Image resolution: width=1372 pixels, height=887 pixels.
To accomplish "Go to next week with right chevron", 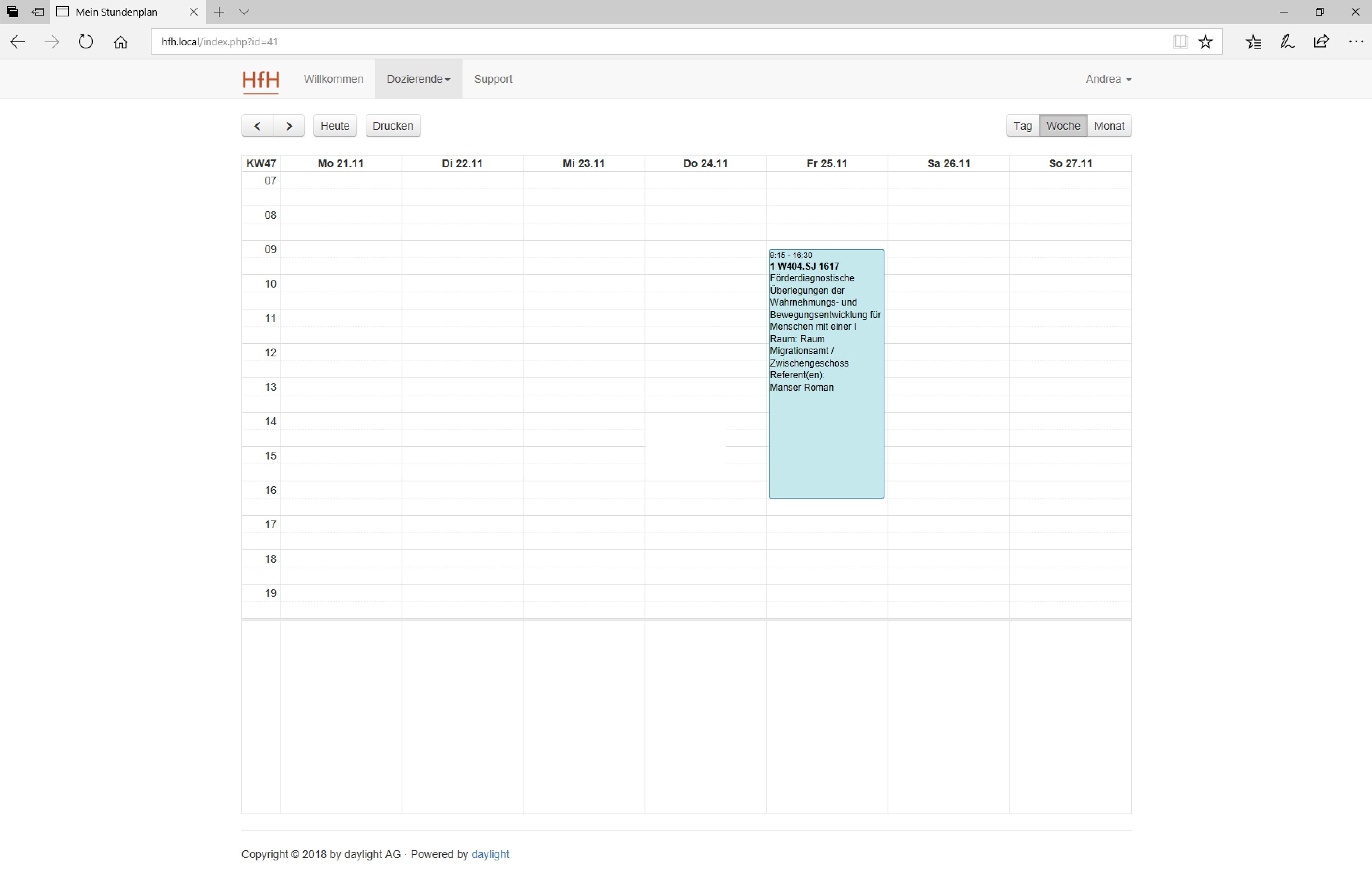I will (289, 125).
